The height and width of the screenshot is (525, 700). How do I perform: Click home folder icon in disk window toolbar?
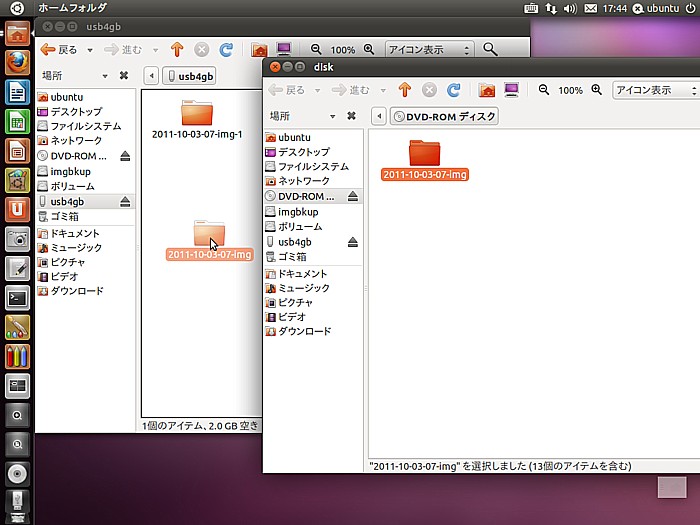(487, 90)
